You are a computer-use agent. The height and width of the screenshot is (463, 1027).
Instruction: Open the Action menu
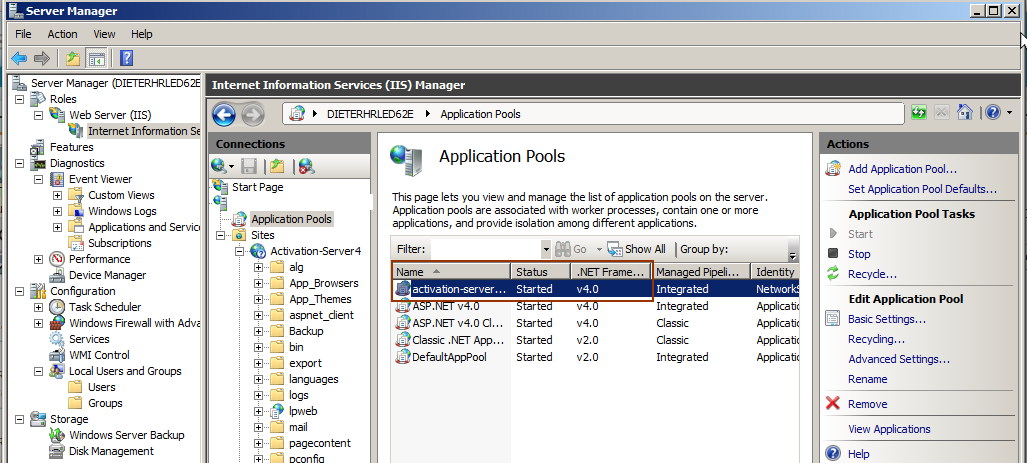click(62, 34)
